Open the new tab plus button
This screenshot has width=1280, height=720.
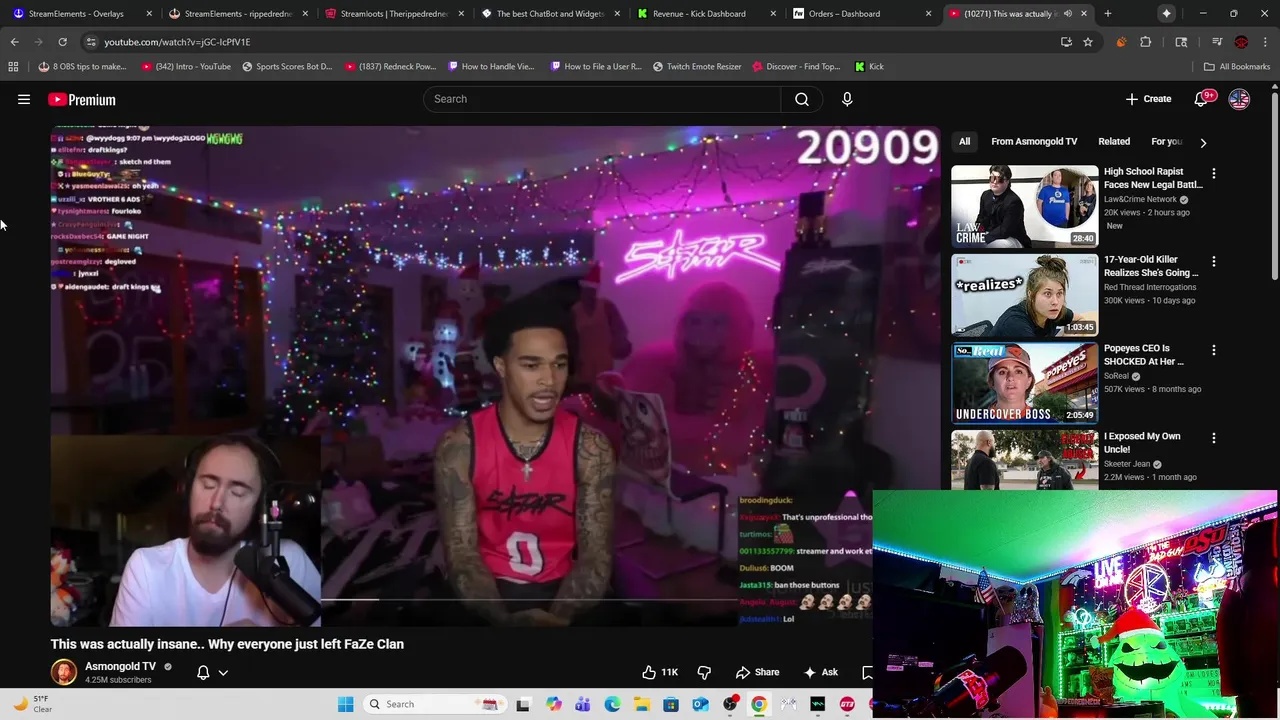(x=1108, y=14)
